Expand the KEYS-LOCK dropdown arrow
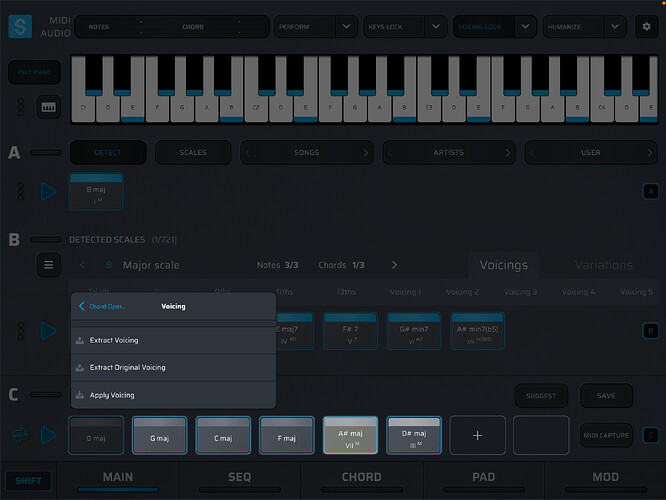The height and width of the screenshot is (500, 666). (436, 27)
